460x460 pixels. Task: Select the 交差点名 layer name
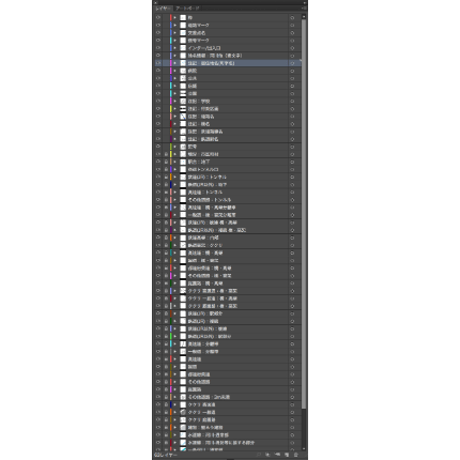[x=197, y=33]
